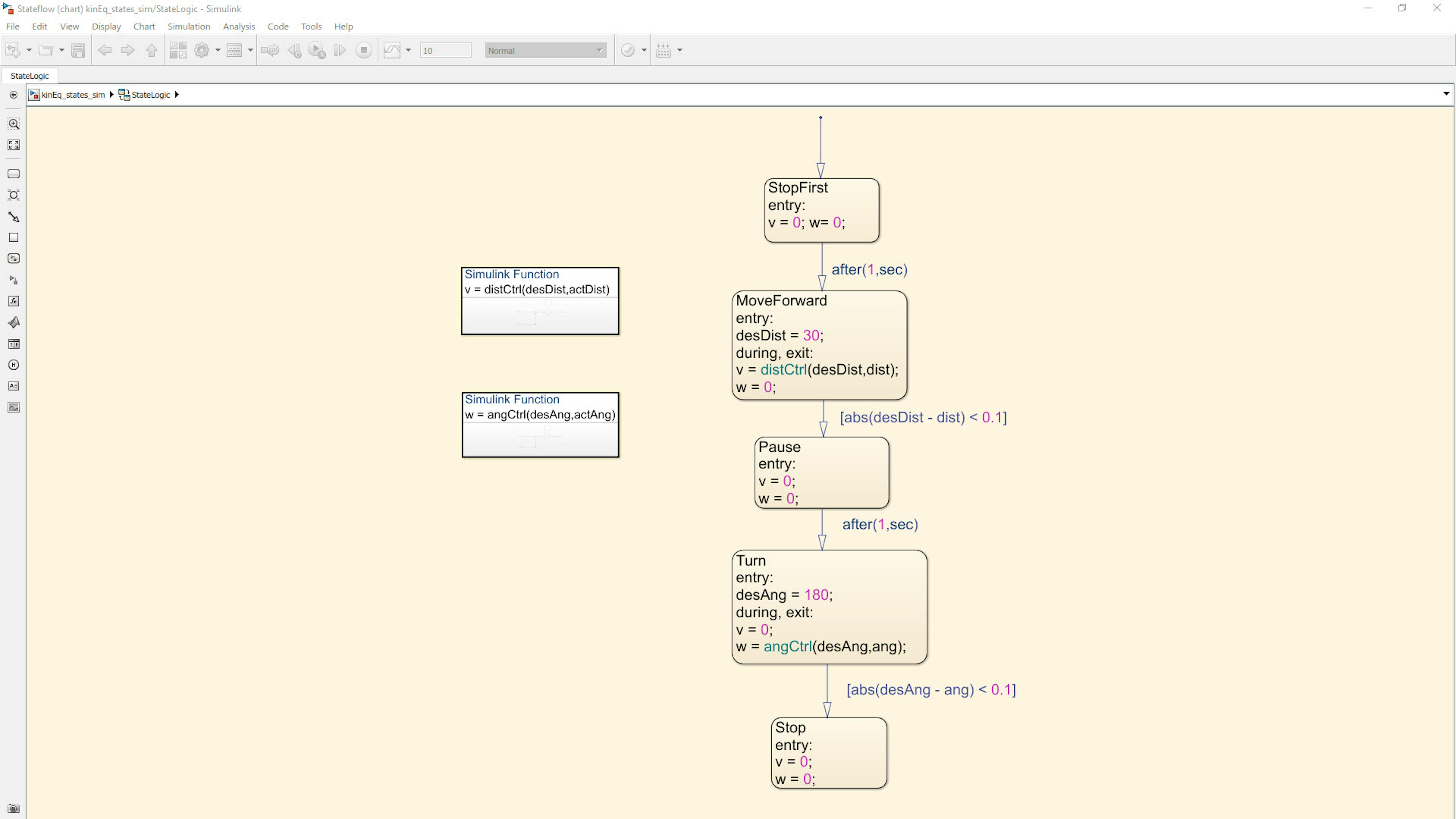Click the Build Model icon
Image resolution: width=1456 pixels, height=819 pixels.
click(x=663, y=50)
